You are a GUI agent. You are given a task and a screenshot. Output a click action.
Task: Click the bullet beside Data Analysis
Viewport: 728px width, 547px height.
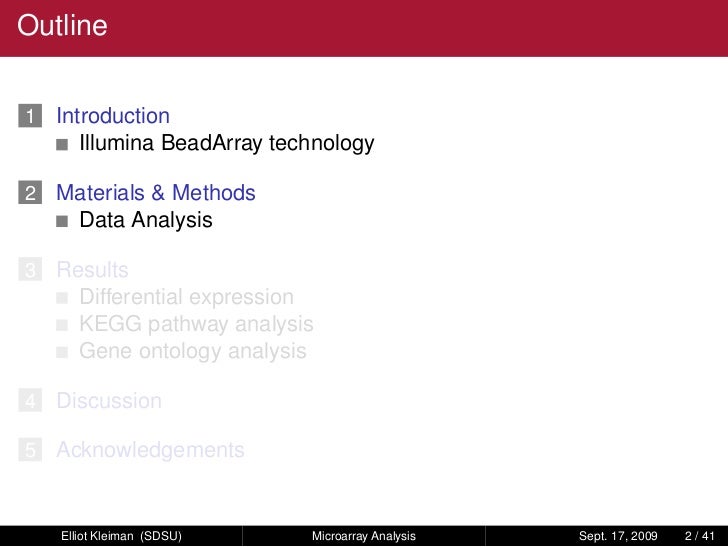point(62,221)
